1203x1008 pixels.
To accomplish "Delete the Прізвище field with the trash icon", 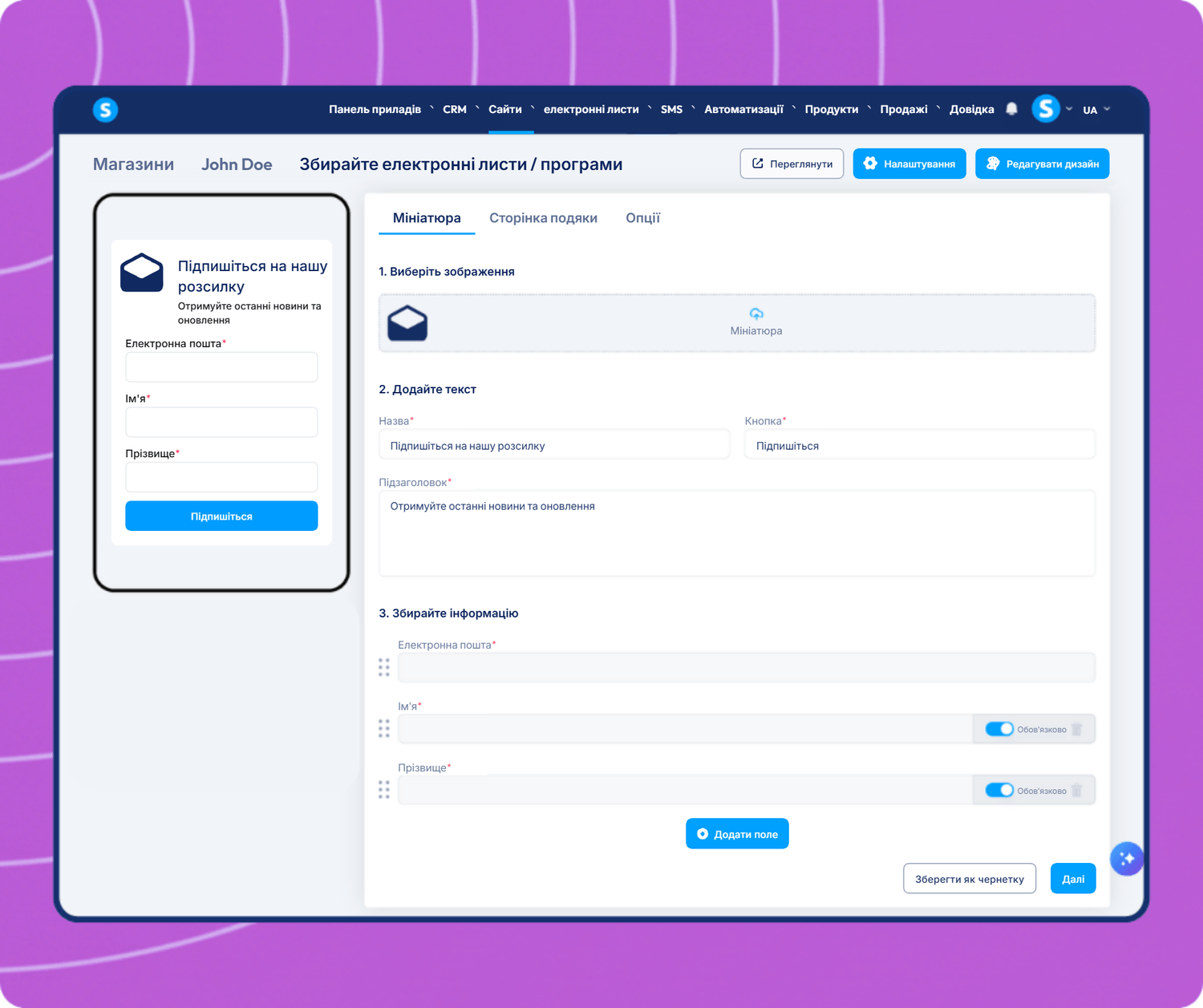I will coord(1077,791).
